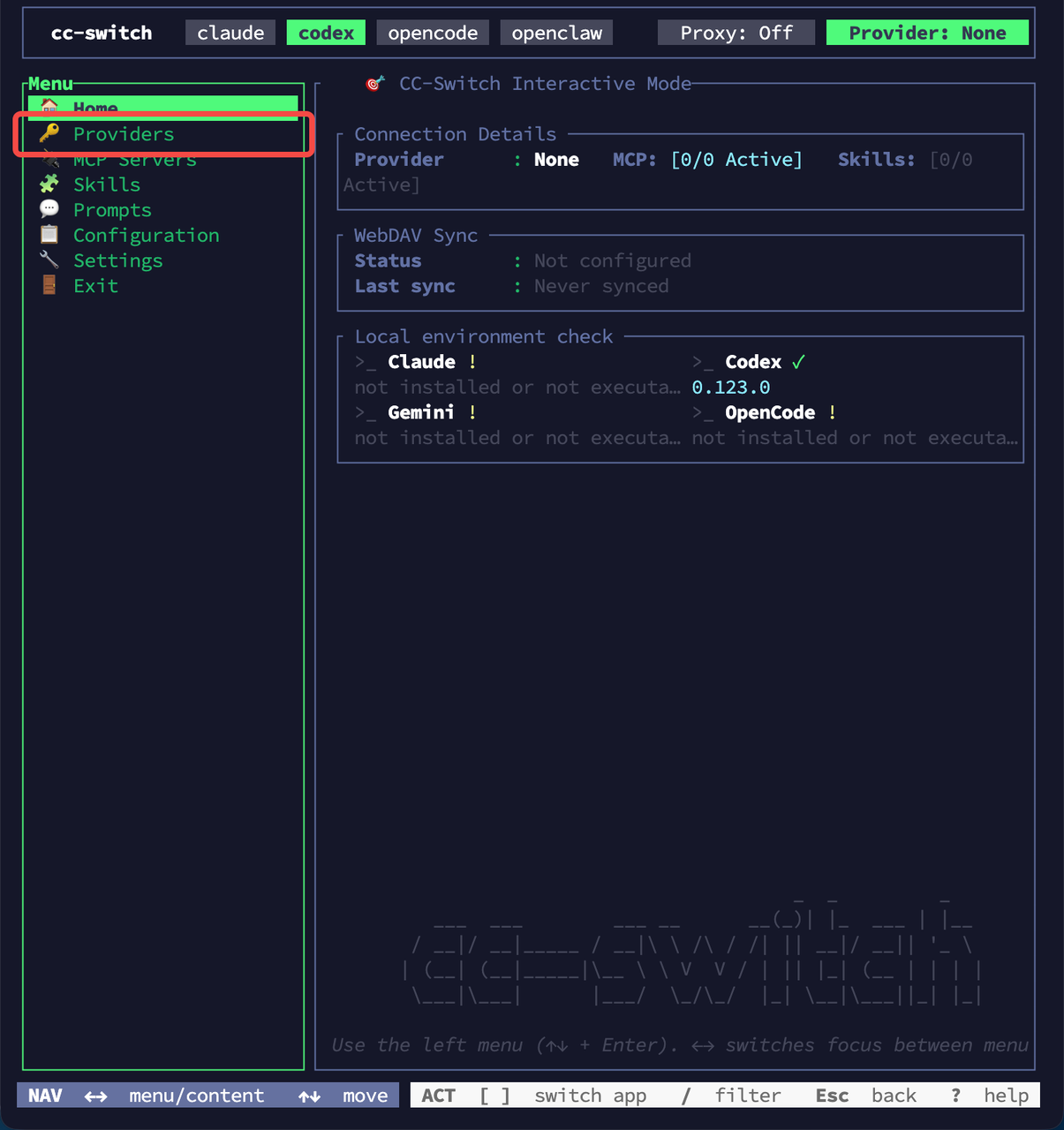Screen dimensions: 1064x1130
Task: Click the prompt symbol before Gemini
Action: tap(366, 413)
